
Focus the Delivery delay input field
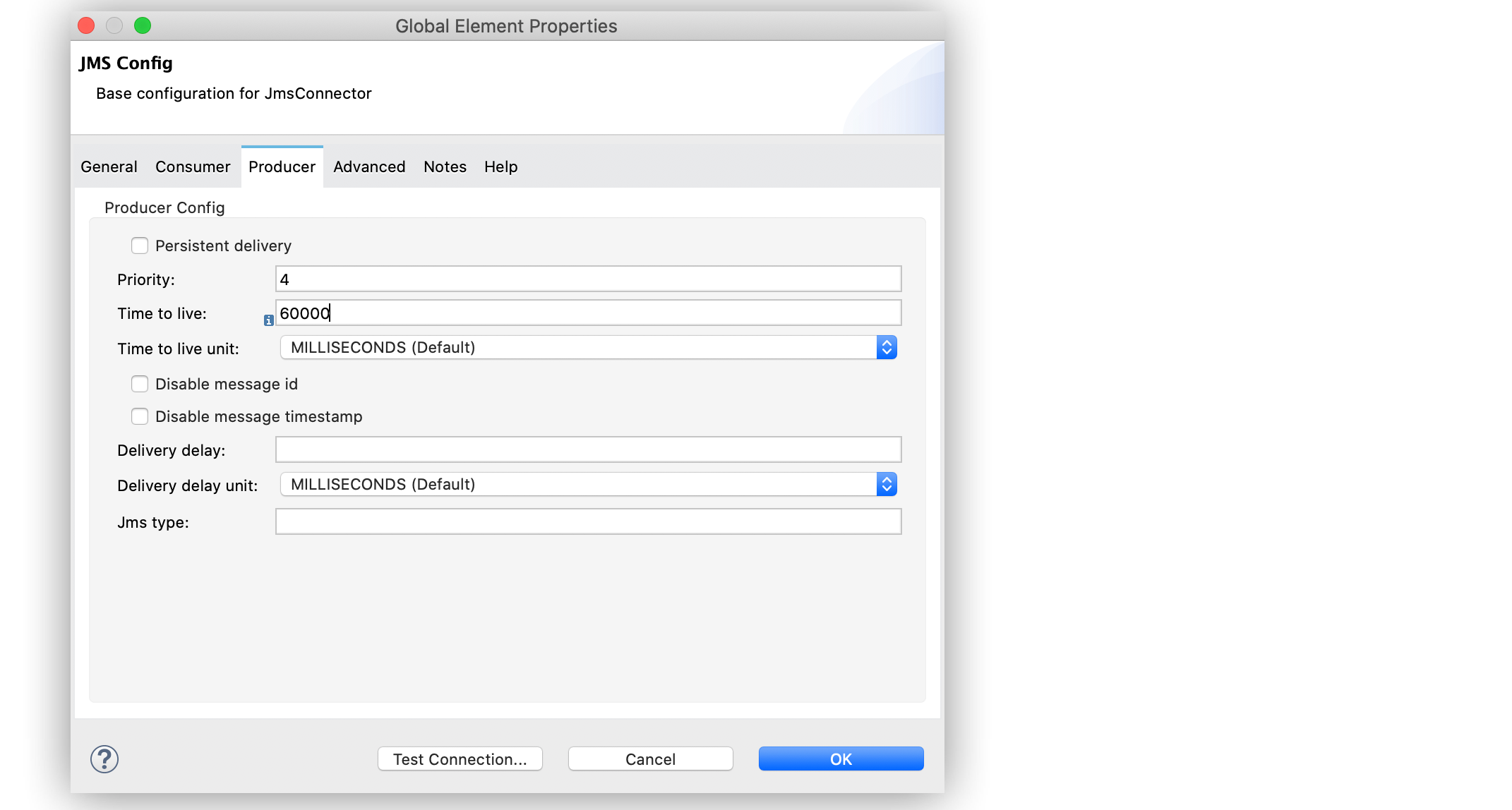[588, 450]
